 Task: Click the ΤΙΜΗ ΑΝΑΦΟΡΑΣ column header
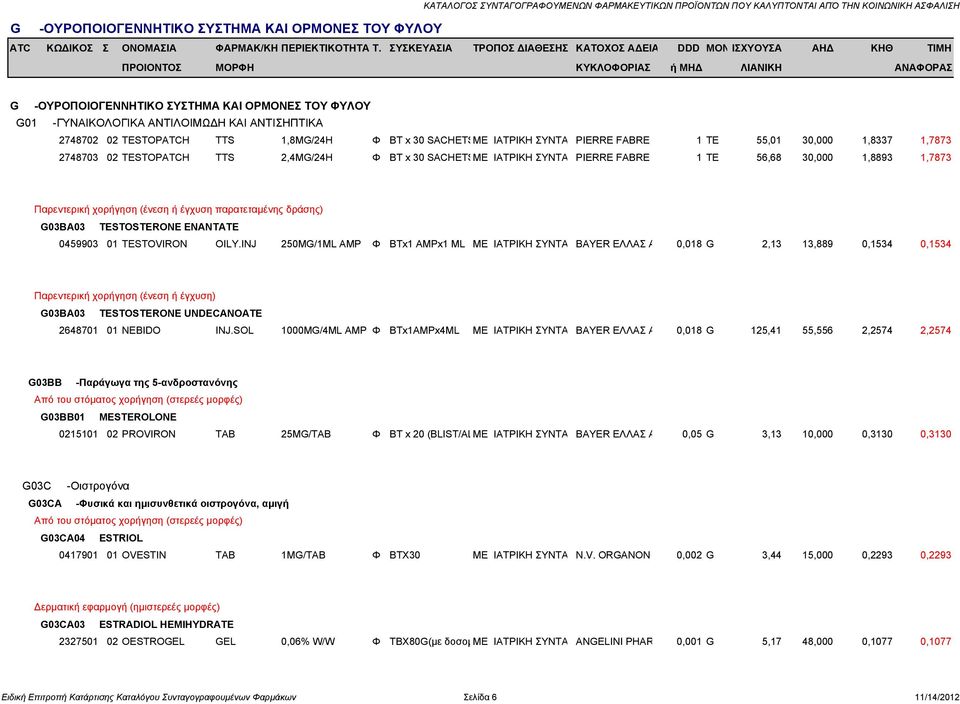923,58
